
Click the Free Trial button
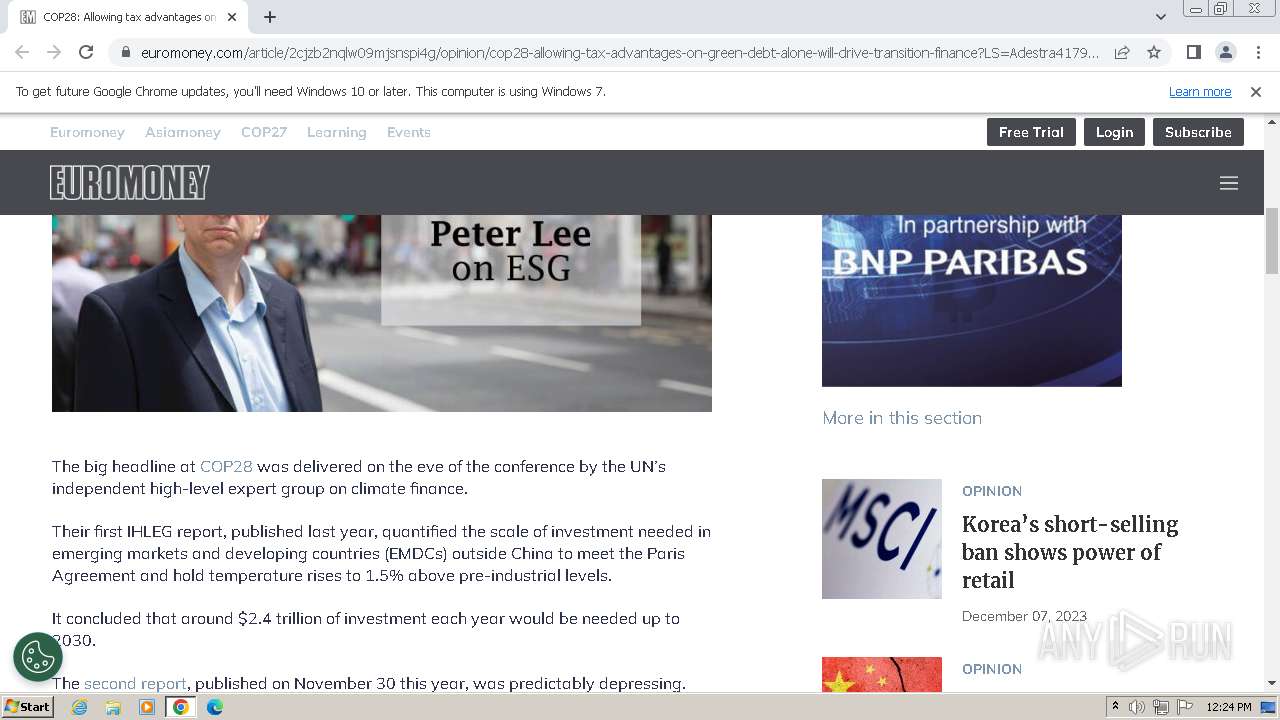coord(1031,132)
